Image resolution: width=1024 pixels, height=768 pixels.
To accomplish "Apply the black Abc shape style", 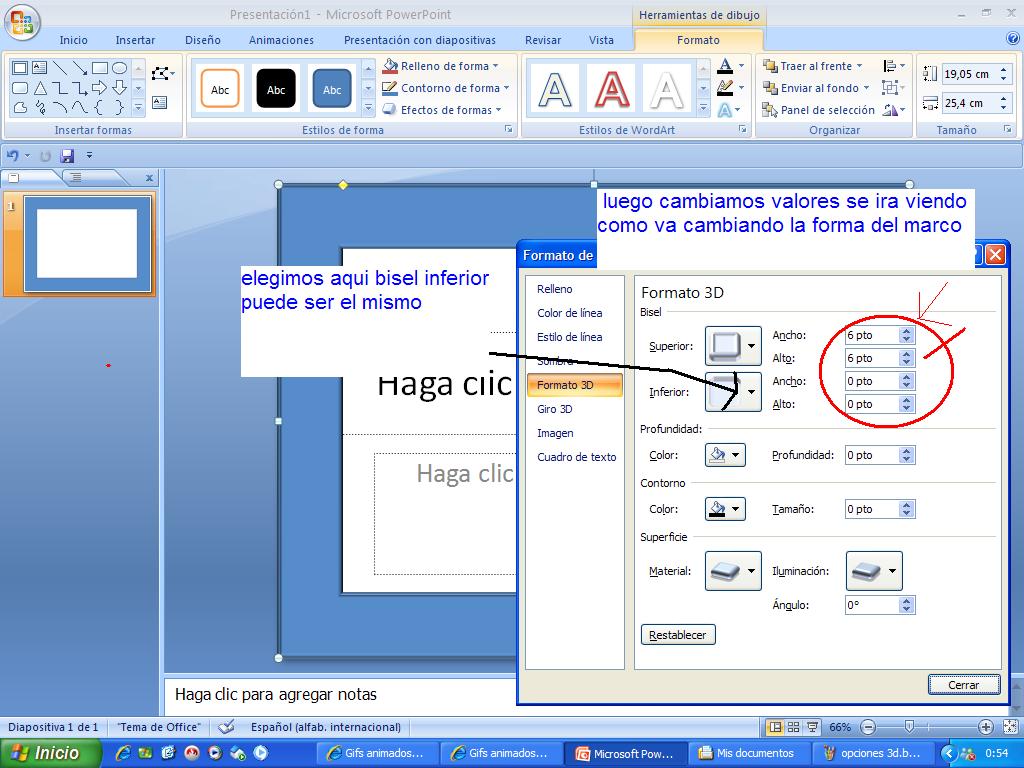I will pyautogui.click(x=276, y=89).
